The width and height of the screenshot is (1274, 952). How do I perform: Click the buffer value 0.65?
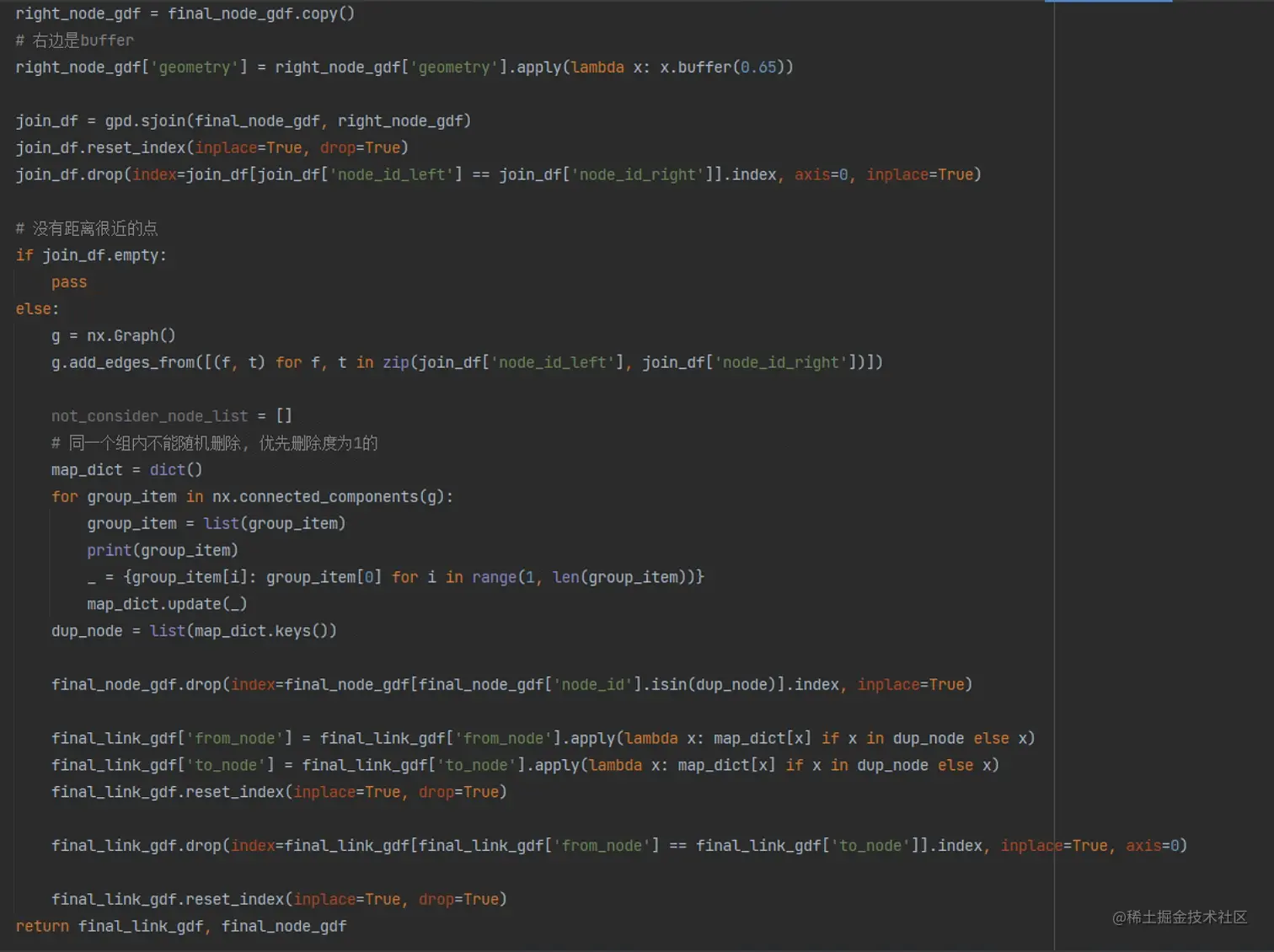click(x=758, y=67)
